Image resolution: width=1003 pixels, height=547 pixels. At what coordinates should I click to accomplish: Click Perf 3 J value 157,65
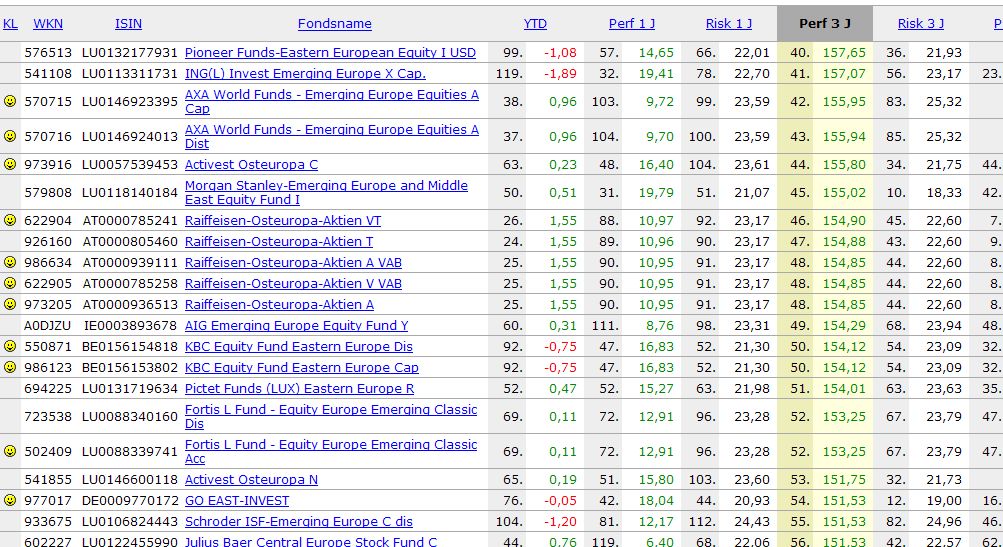pos(844,52)
